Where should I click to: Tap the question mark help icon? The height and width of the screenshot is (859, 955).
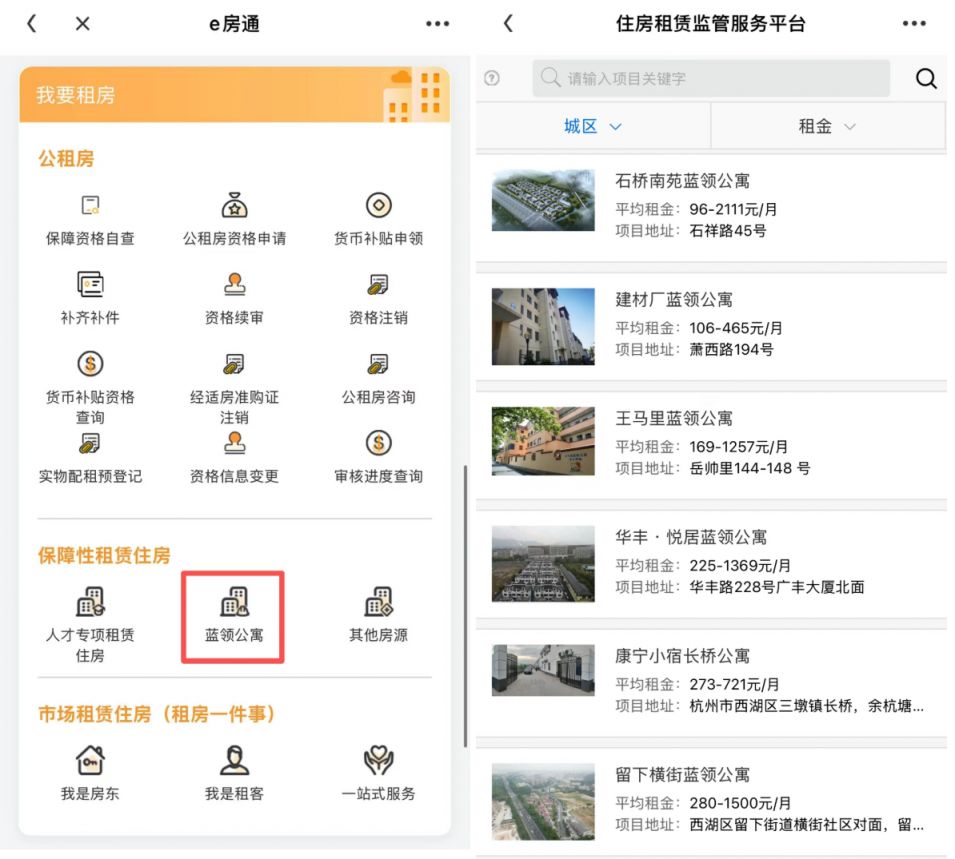tap(491, 78)
